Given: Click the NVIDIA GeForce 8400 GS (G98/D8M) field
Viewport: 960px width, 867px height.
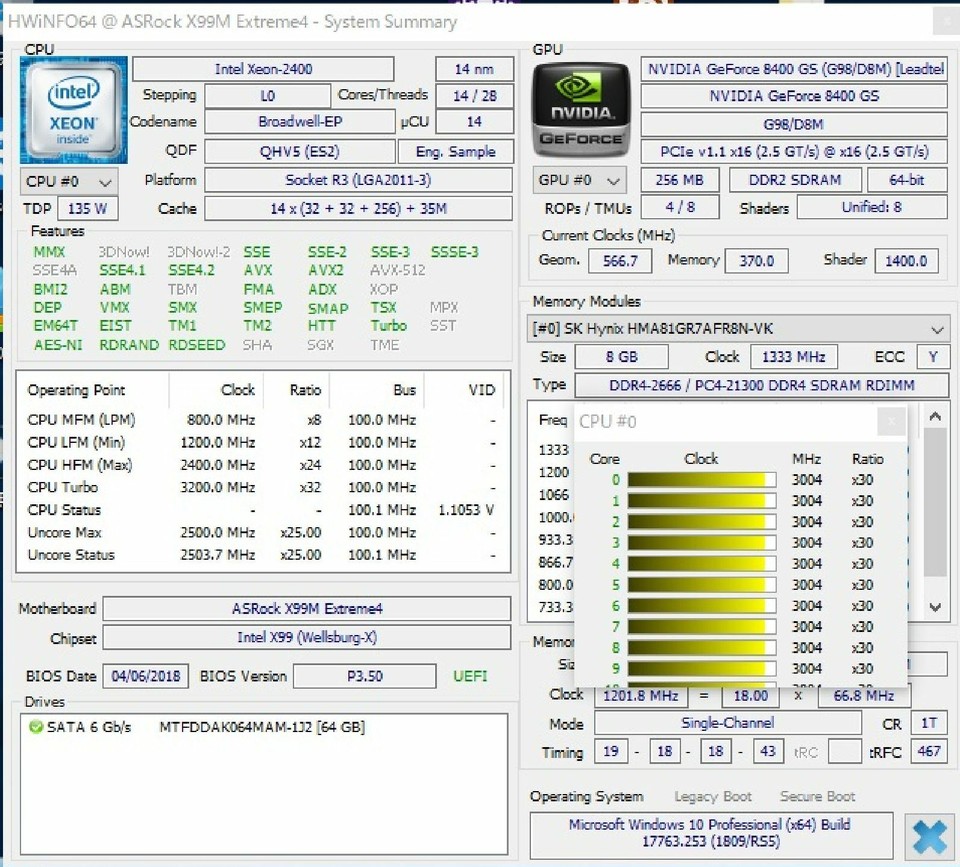Looking at the screenshot, I should [794, 69].
